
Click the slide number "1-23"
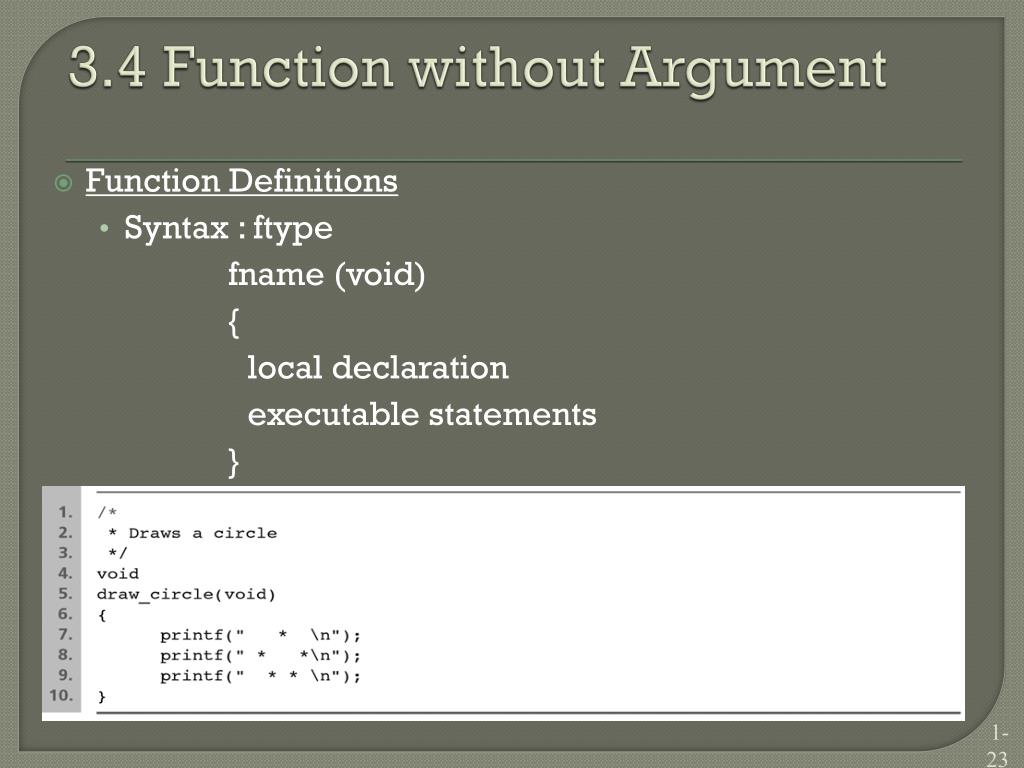999,746
